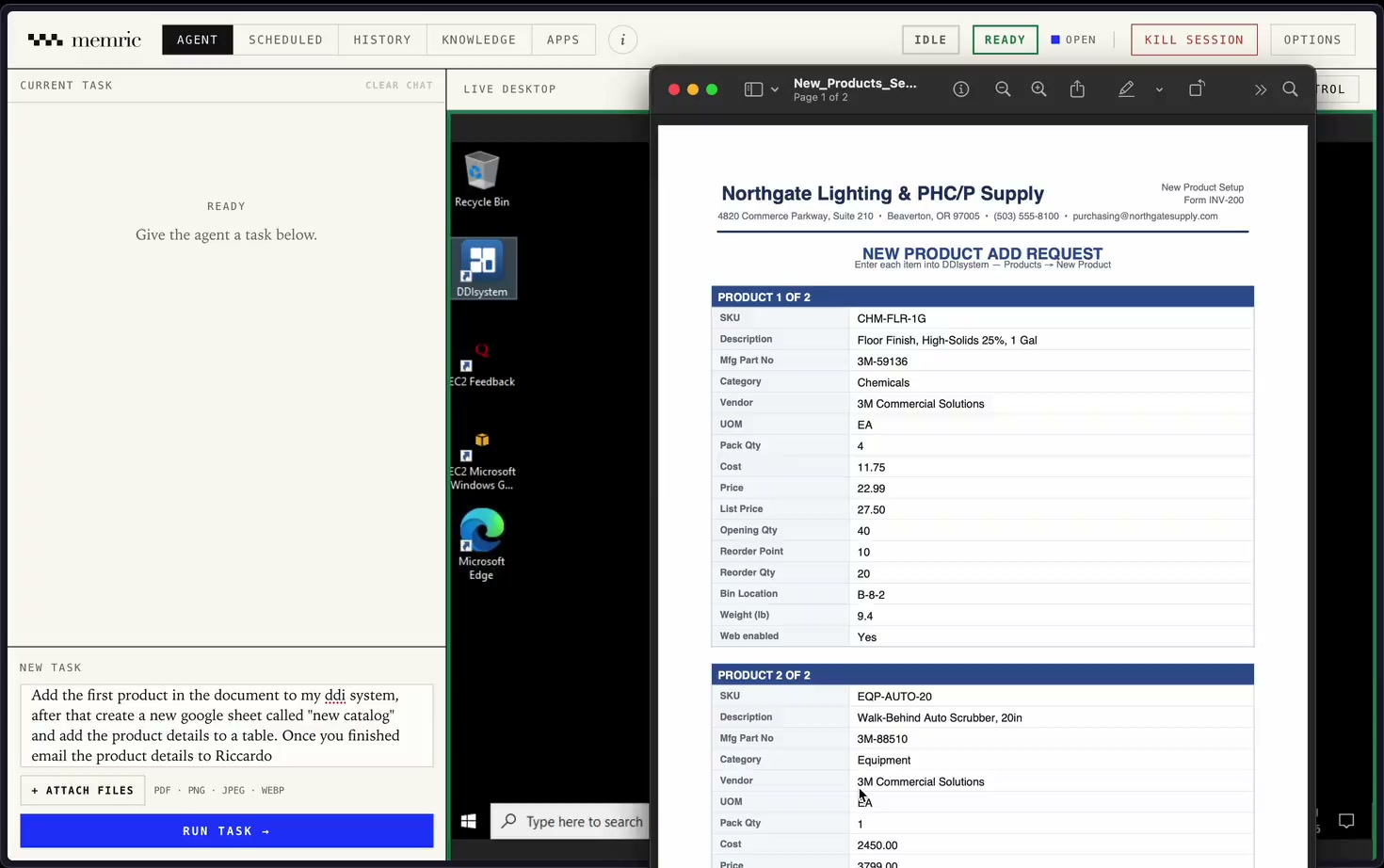
Task: Zoom out the PDF in Preview
Action: [1003, 89]
